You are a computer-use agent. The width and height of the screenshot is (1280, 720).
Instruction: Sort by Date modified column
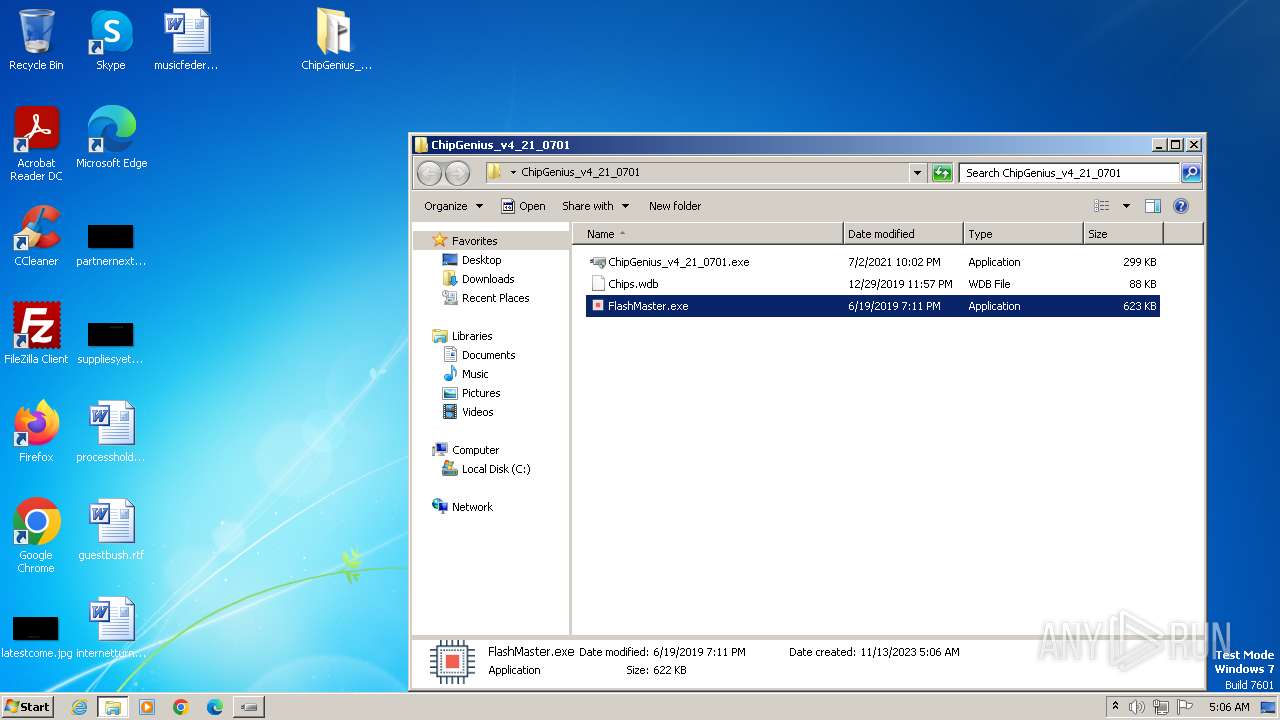pos(903,234)
